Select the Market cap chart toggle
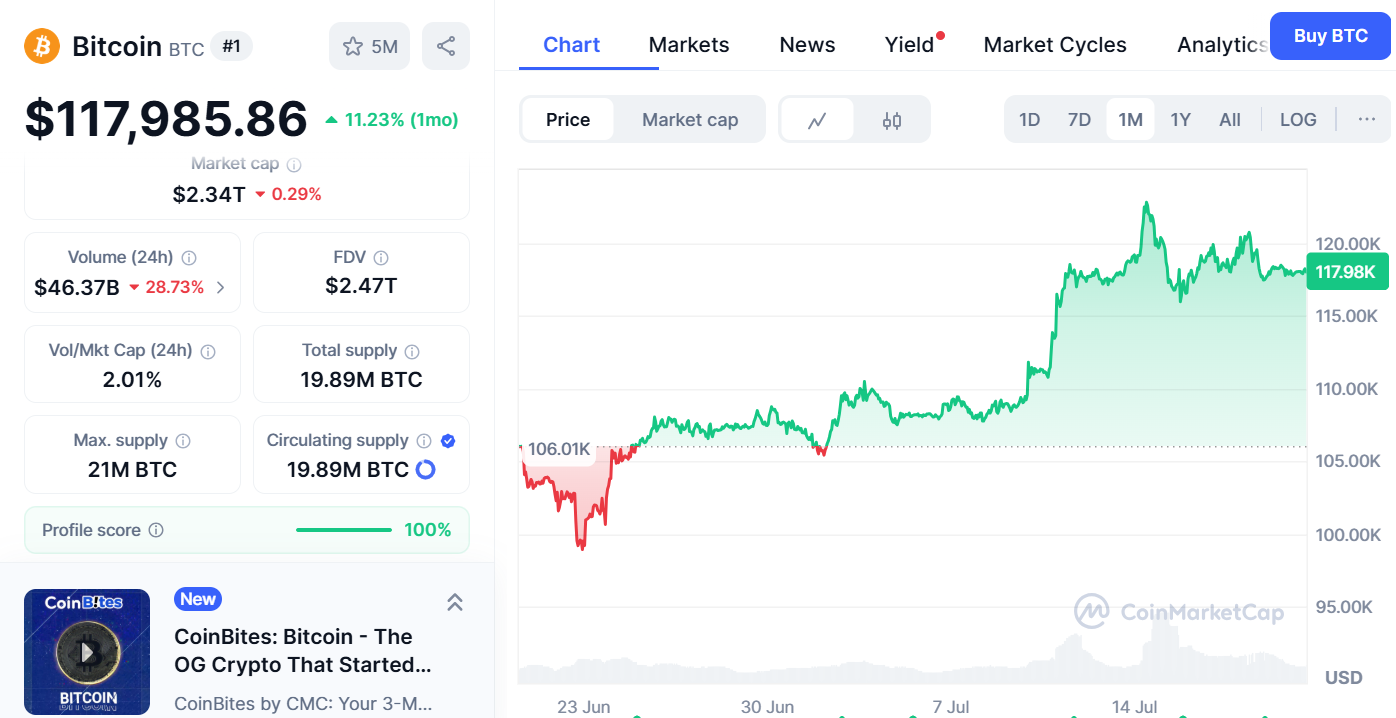 690,120
